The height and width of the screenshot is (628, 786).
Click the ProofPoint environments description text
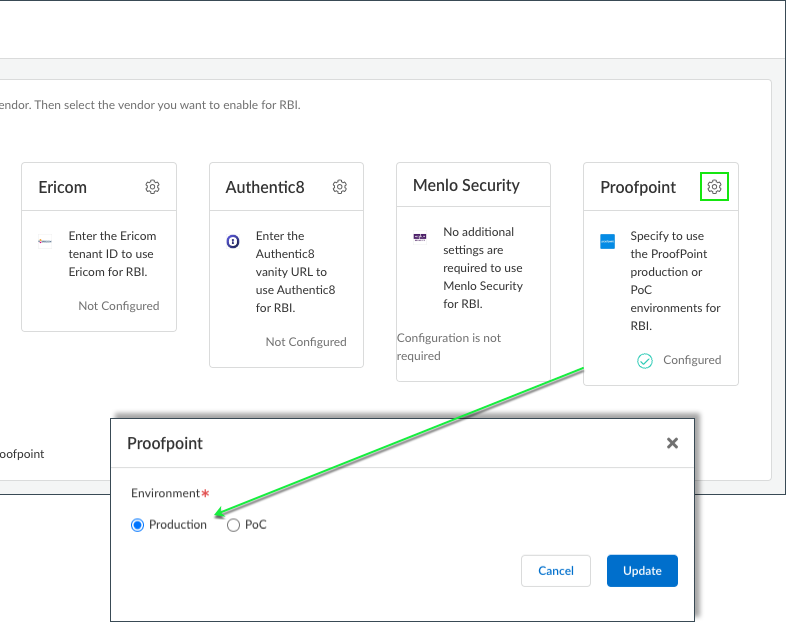(675, 281)
